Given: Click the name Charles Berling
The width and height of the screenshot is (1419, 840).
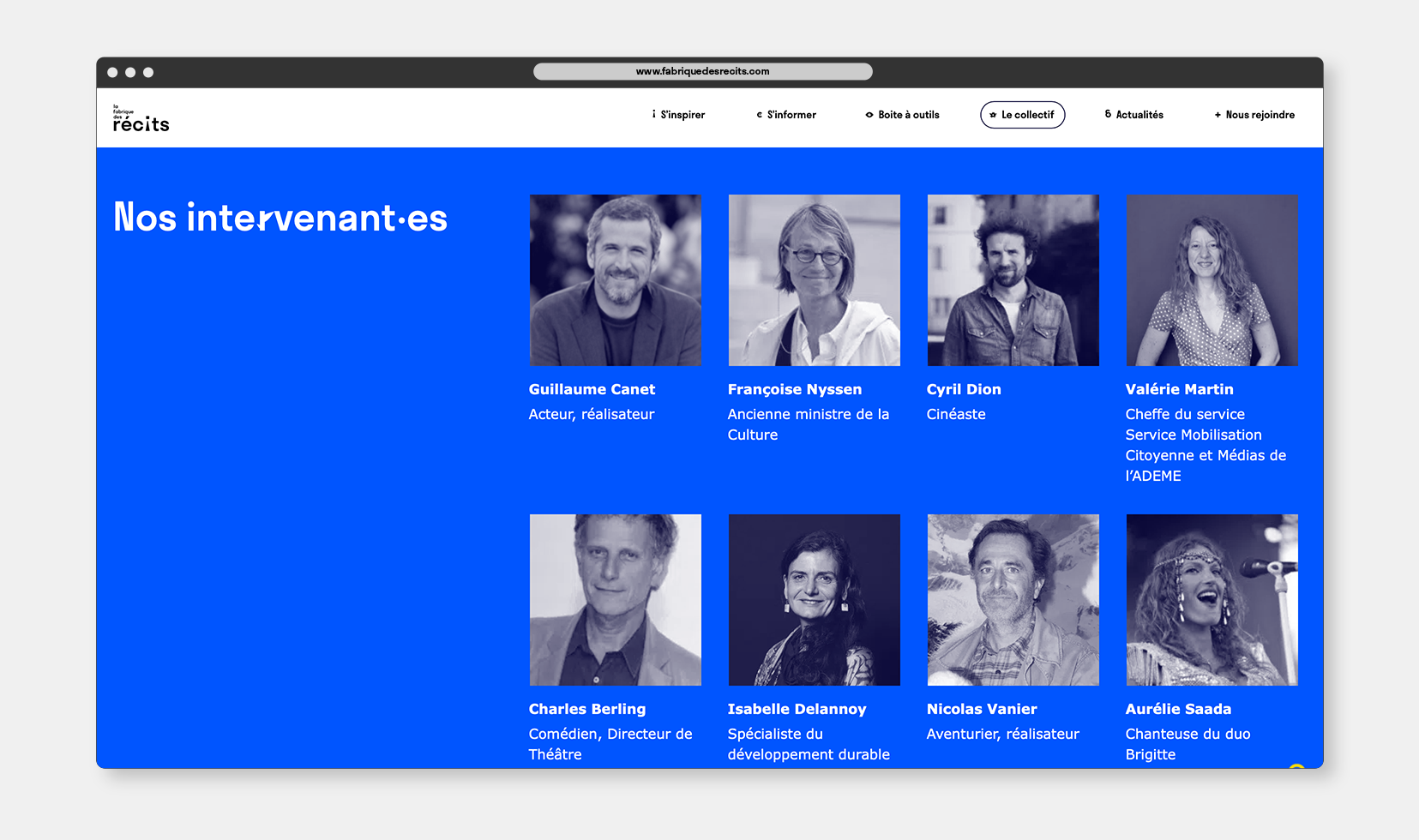Looking at the screenshot, I should (587, 709).
